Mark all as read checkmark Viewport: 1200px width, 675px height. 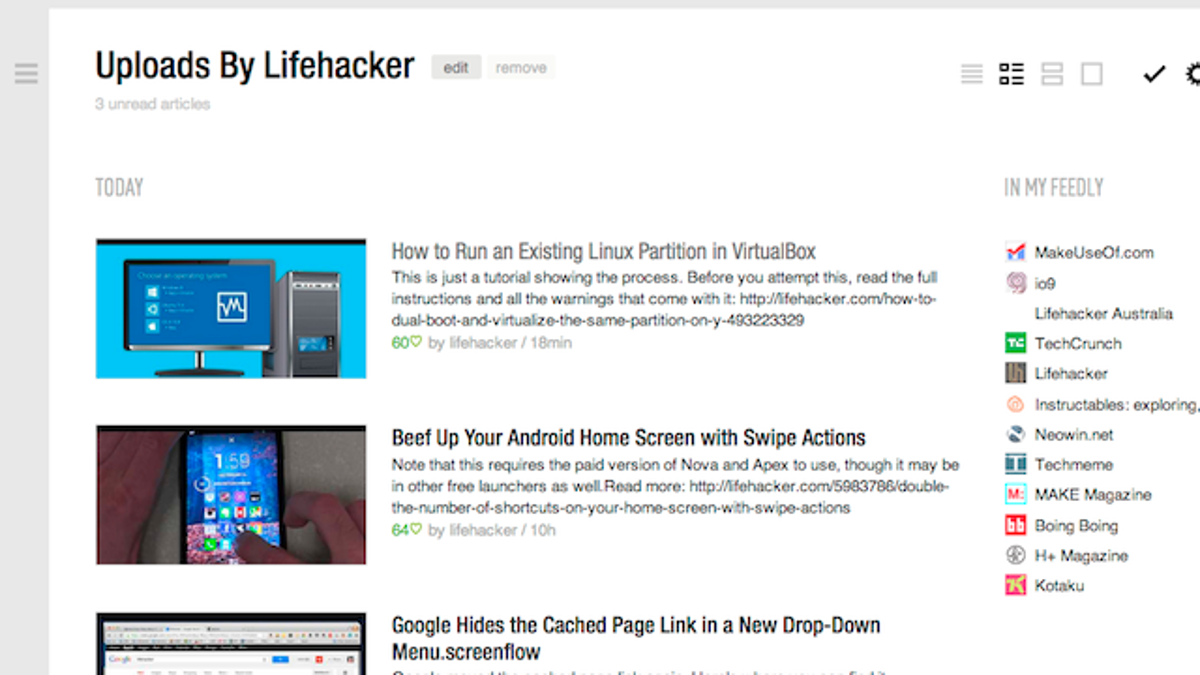pyautogui.click(x=1154, y=74)
